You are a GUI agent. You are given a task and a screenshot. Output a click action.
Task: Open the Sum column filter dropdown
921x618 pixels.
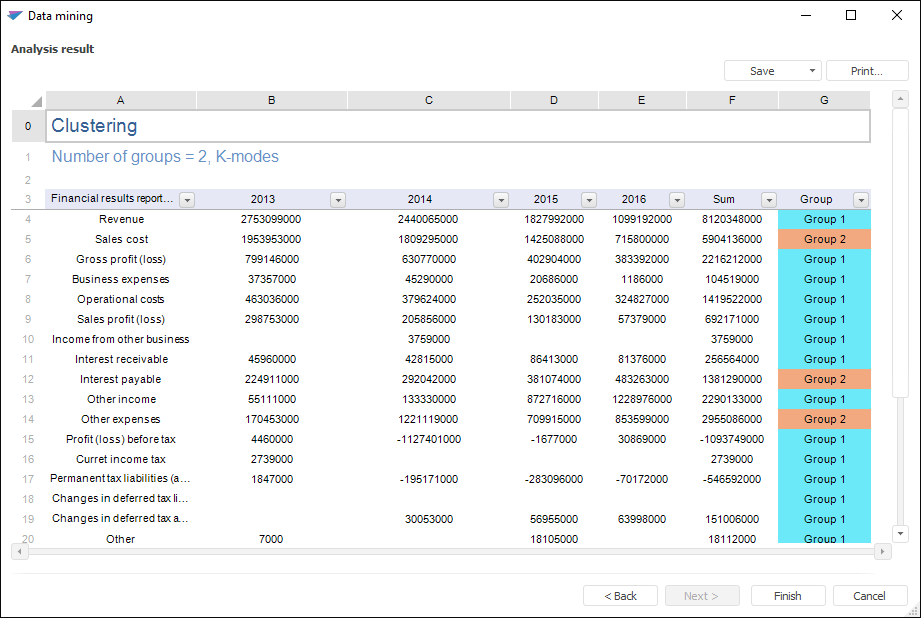[769, 200]
